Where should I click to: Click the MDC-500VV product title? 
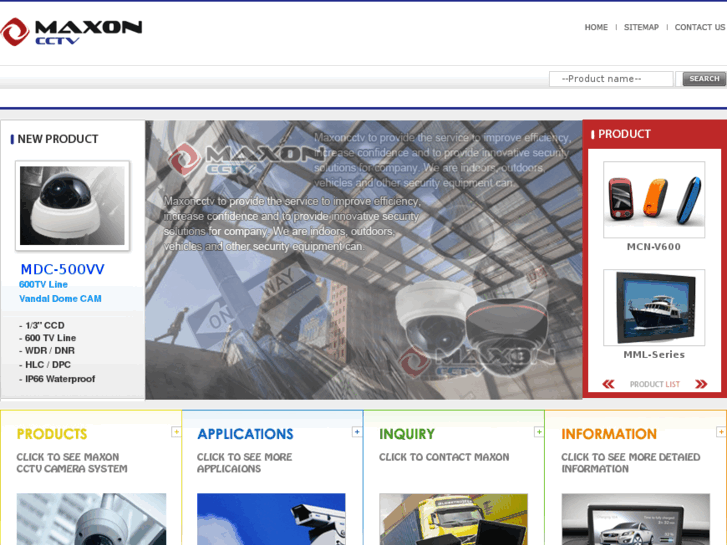63,269
